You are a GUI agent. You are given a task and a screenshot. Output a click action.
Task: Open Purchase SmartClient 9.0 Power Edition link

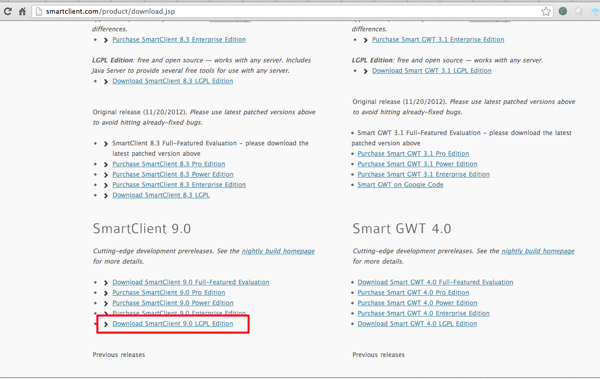coord(173,303)
